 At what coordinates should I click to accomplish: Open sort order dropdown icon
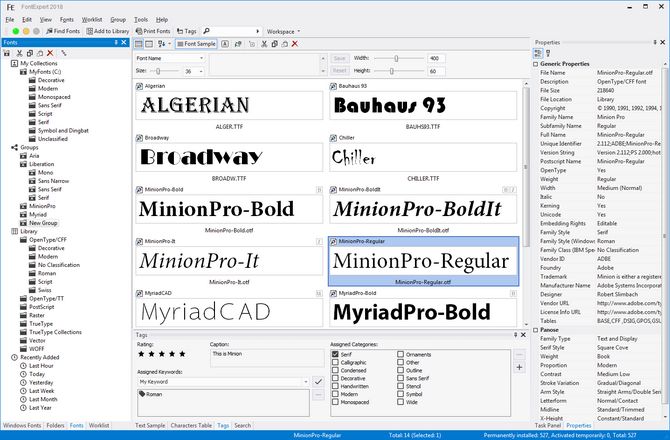click(164, 44)
